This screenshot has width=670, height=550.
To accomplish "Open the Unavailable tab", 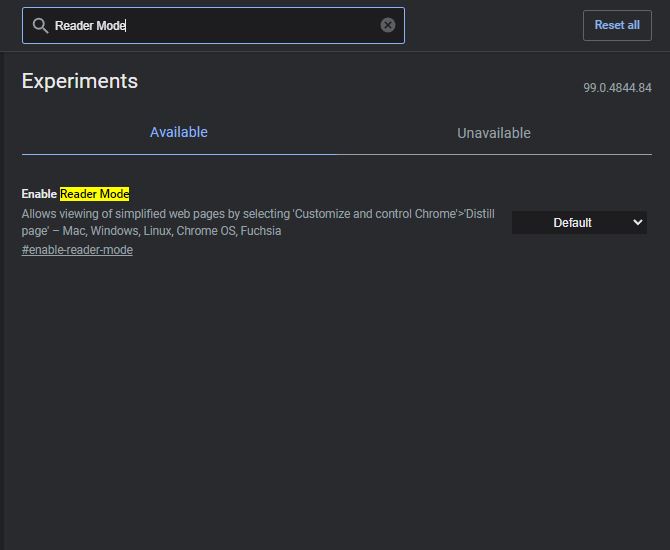I will 494,133.
